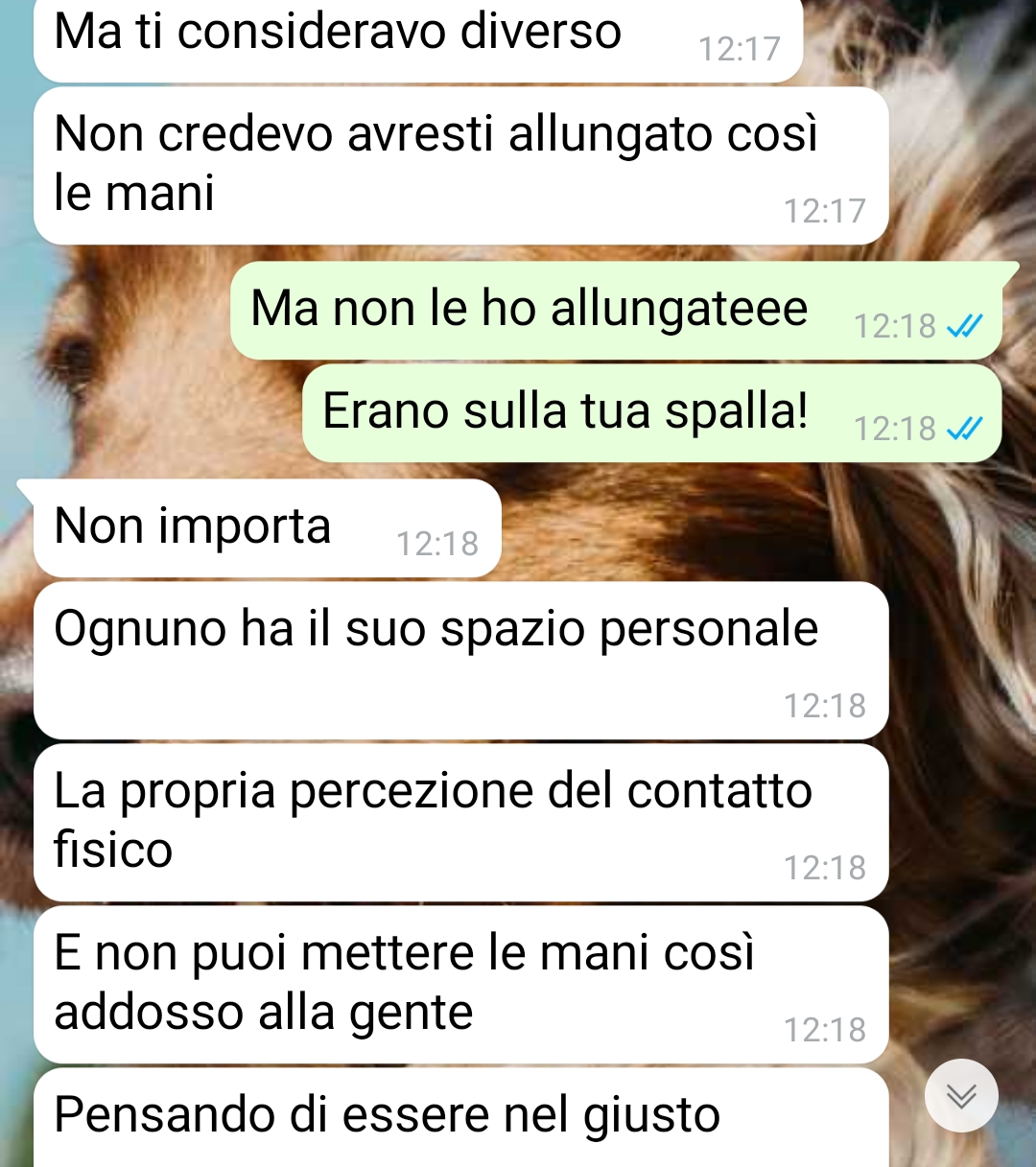
Task: Select the 'Pensando di essere nel giusto' message
Action: tap(461, 1118)
